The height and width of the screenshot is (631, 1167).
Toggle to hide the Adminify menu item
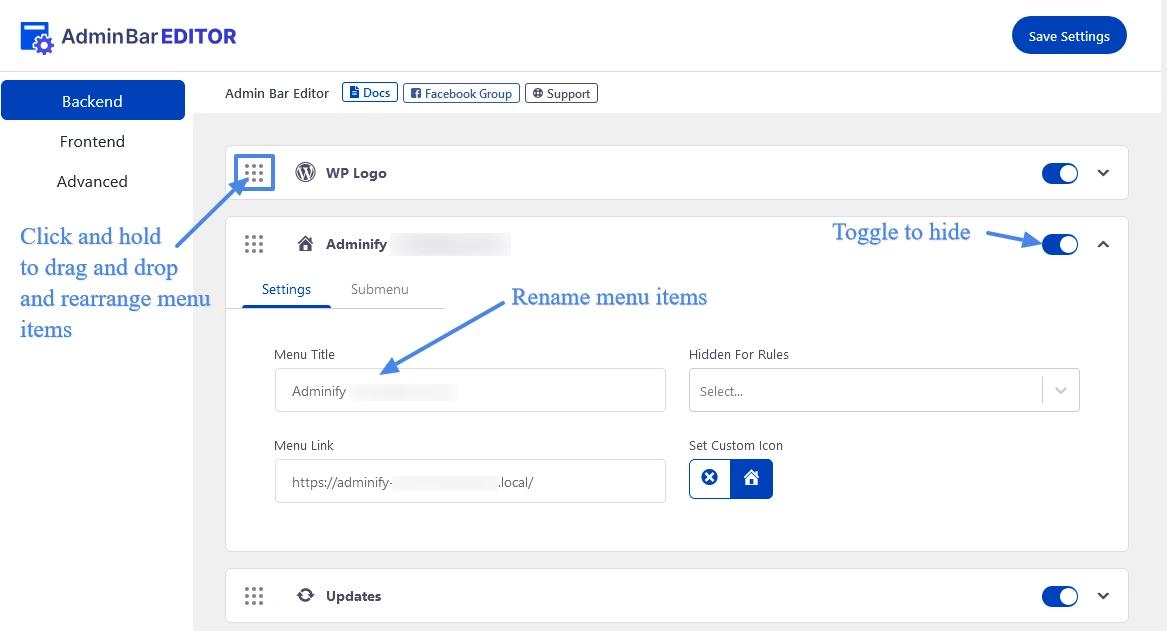(x=1059, y=243)
